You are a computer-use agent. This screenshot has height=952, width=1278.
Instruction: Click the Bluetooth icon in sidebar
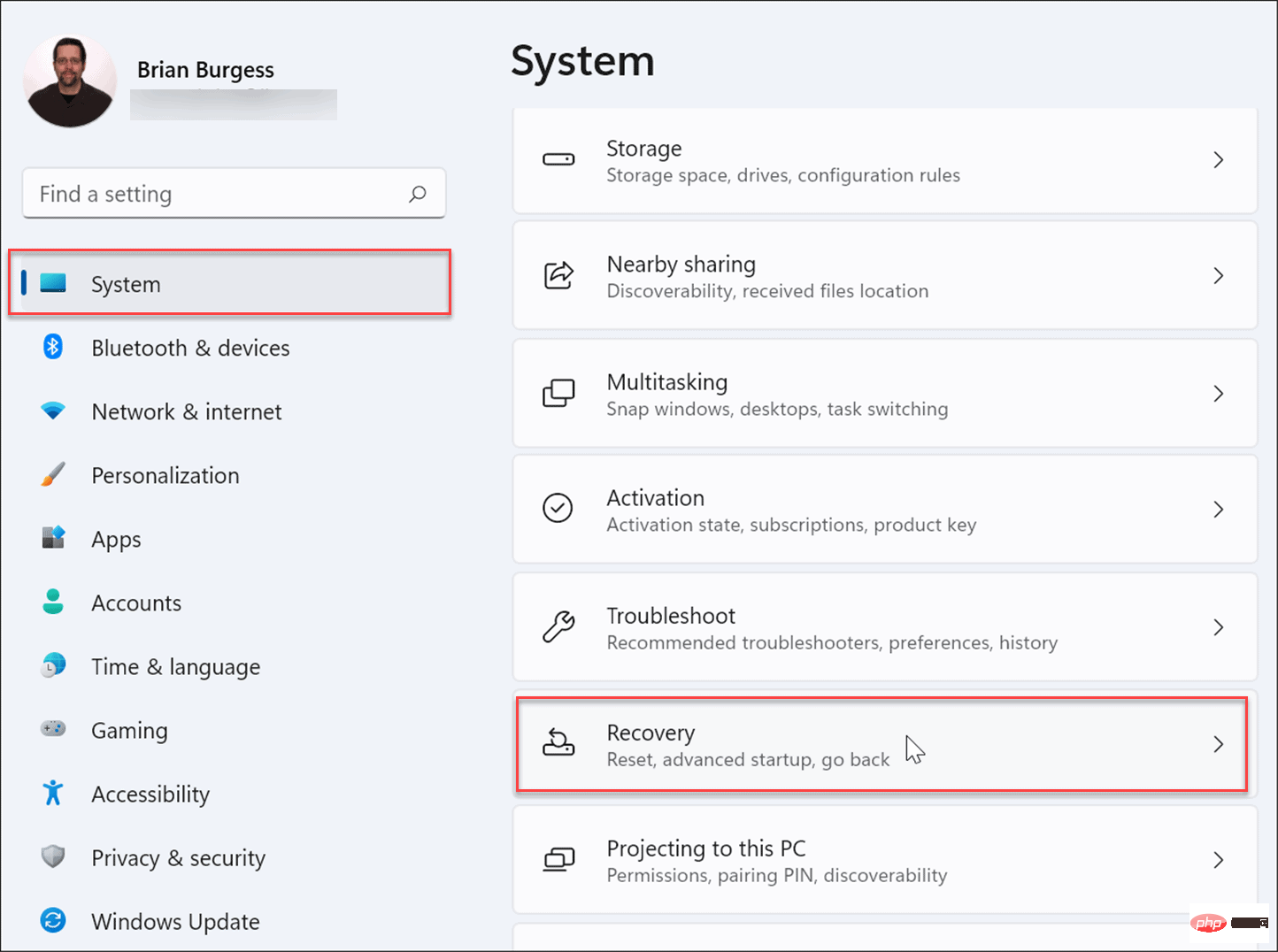(x=53, y=347)
